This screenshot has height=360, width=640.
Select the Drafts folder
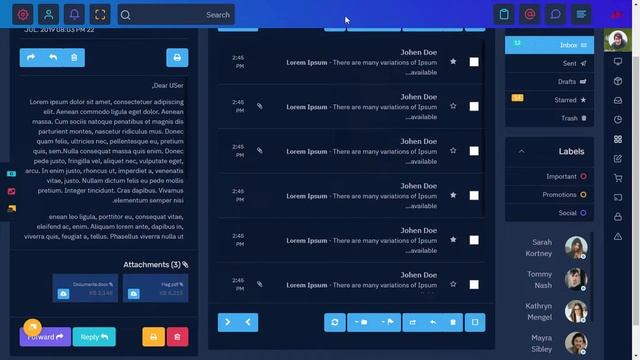pos(549,82)
